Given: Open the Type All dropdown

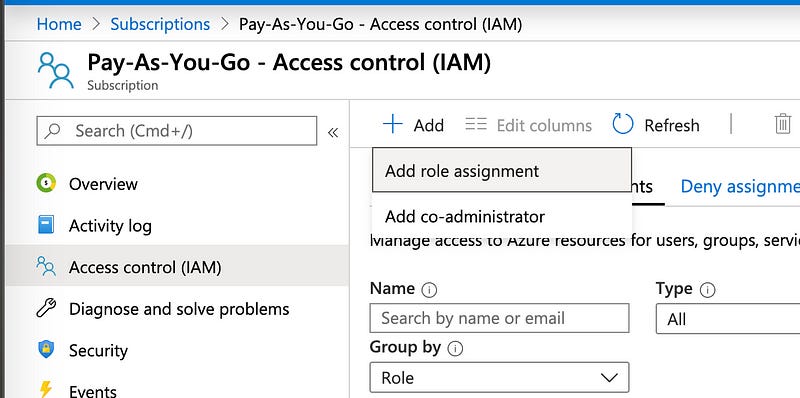Looking at the screenshot, I should tap(728, 319).
